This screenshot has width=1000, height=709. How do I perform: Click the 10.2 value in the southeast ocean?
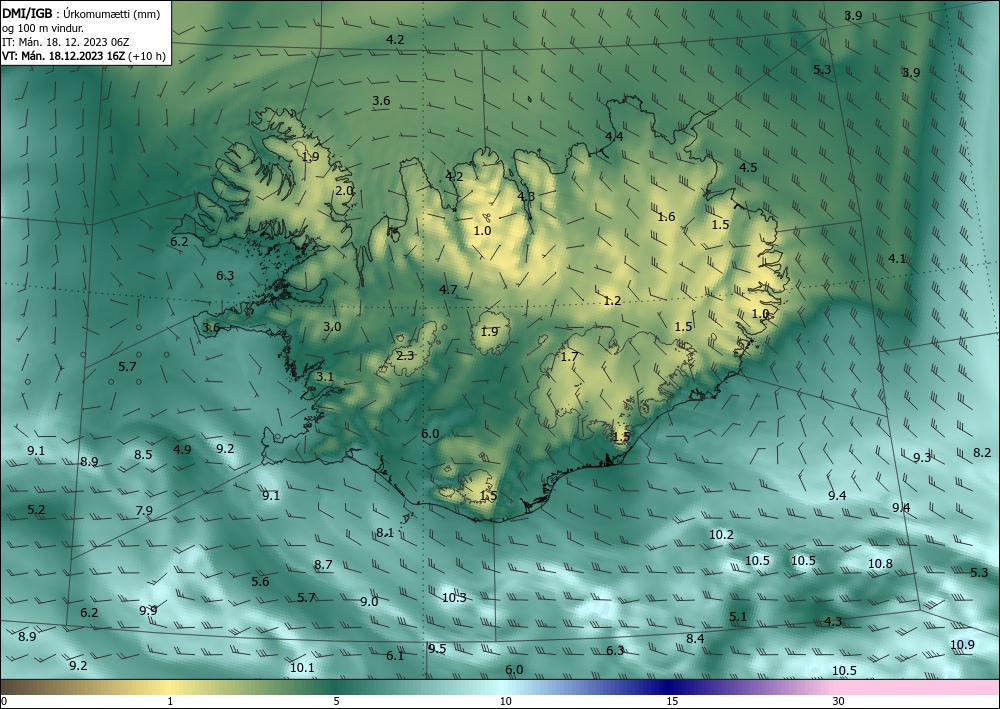click(x=721, y=535)
